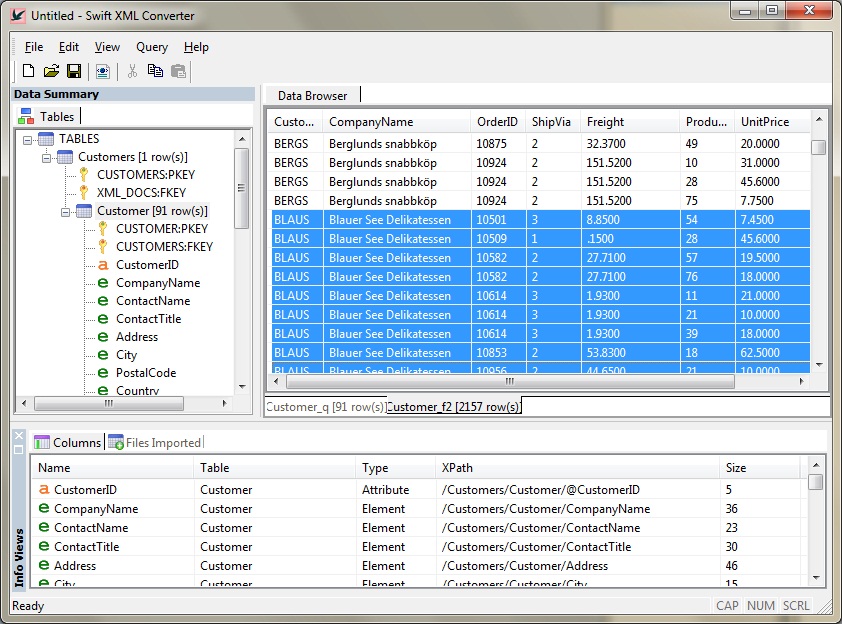Sort by the OrderID column header
Image resolution: width=842 pixels, height=624 pixels.
point(497,122)
